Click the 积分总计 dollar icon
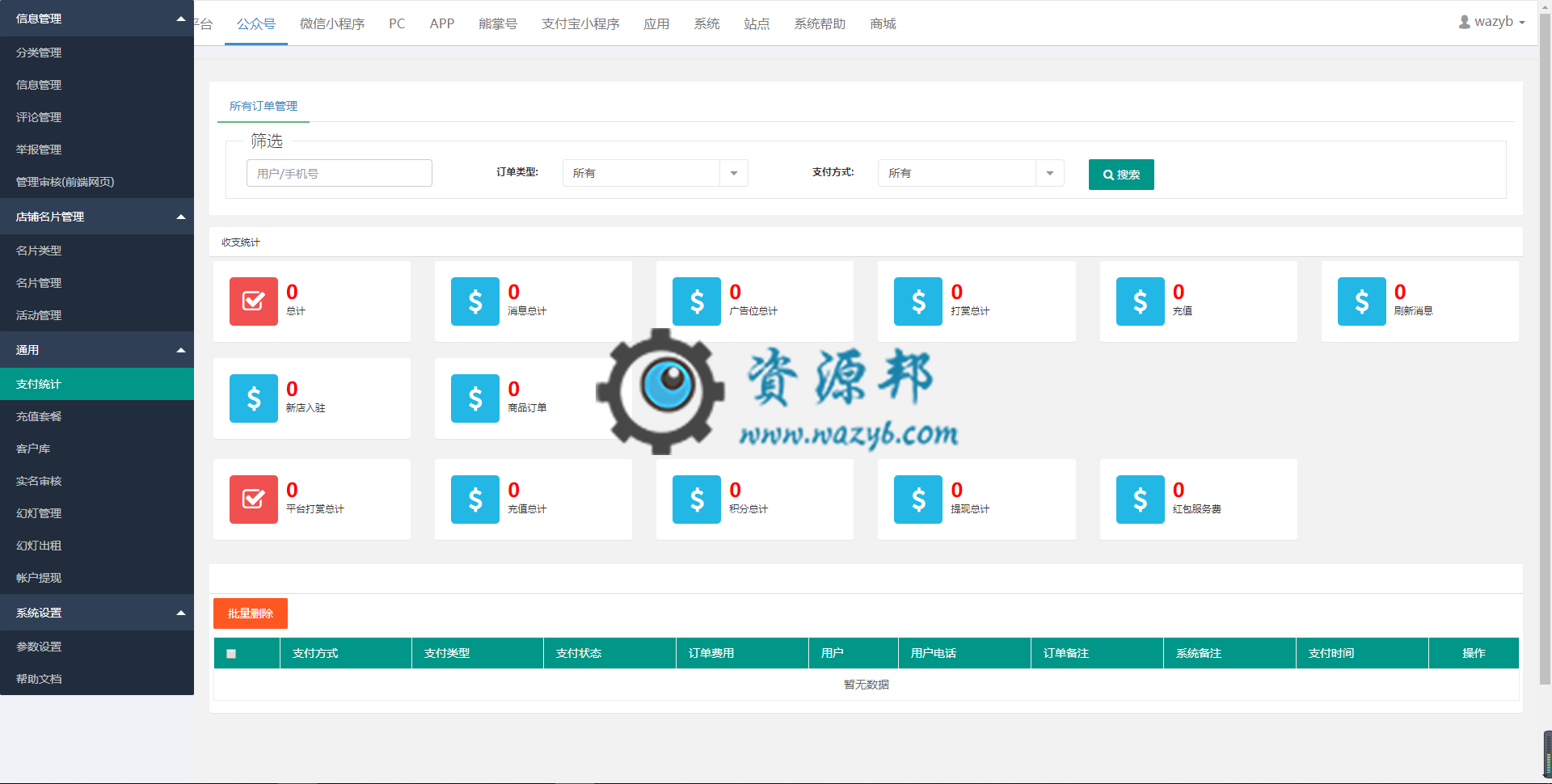Image resolution: width=1552 pixels, height=784 pixels. tap(696, 499)
